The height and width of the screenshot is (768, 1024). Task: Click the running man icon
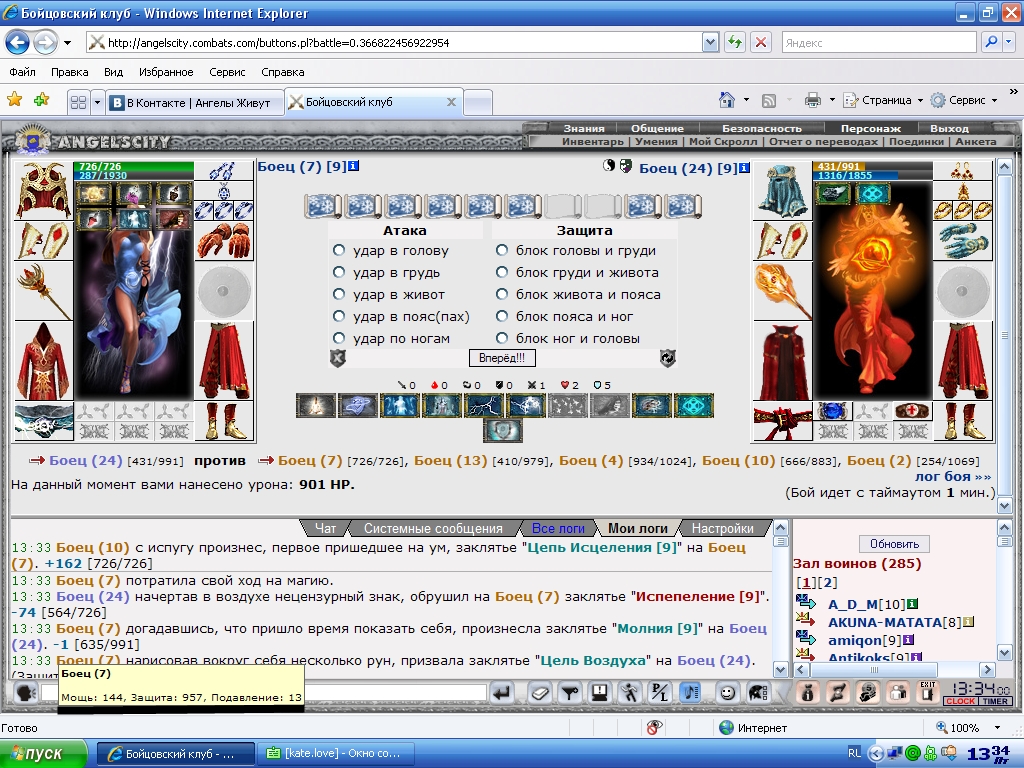[x=630, y=692]
